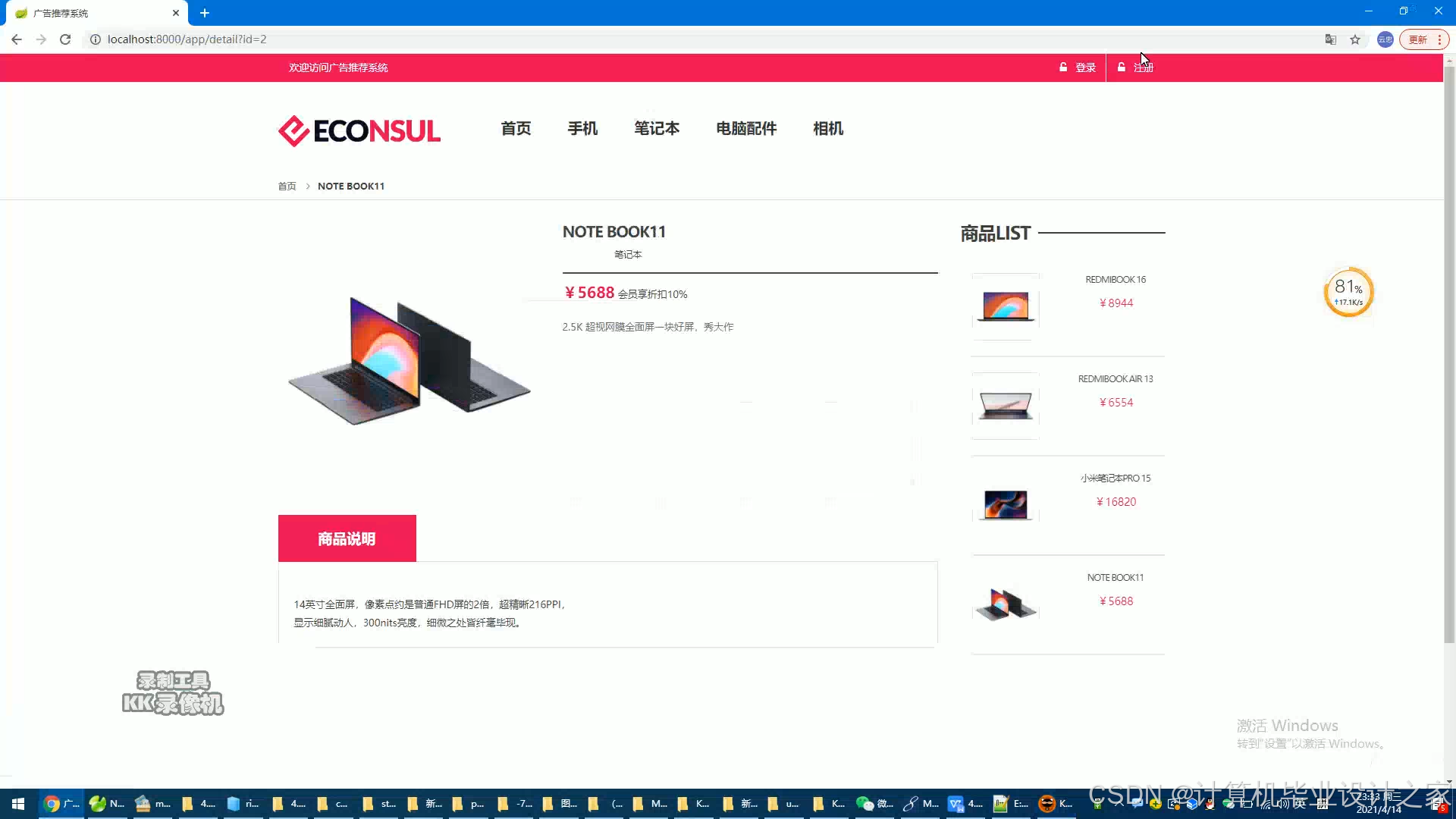Image resolution: width=1456 pixels, height=819 pixels.
Task: Open a new browser tab
Action: point(205,13)
